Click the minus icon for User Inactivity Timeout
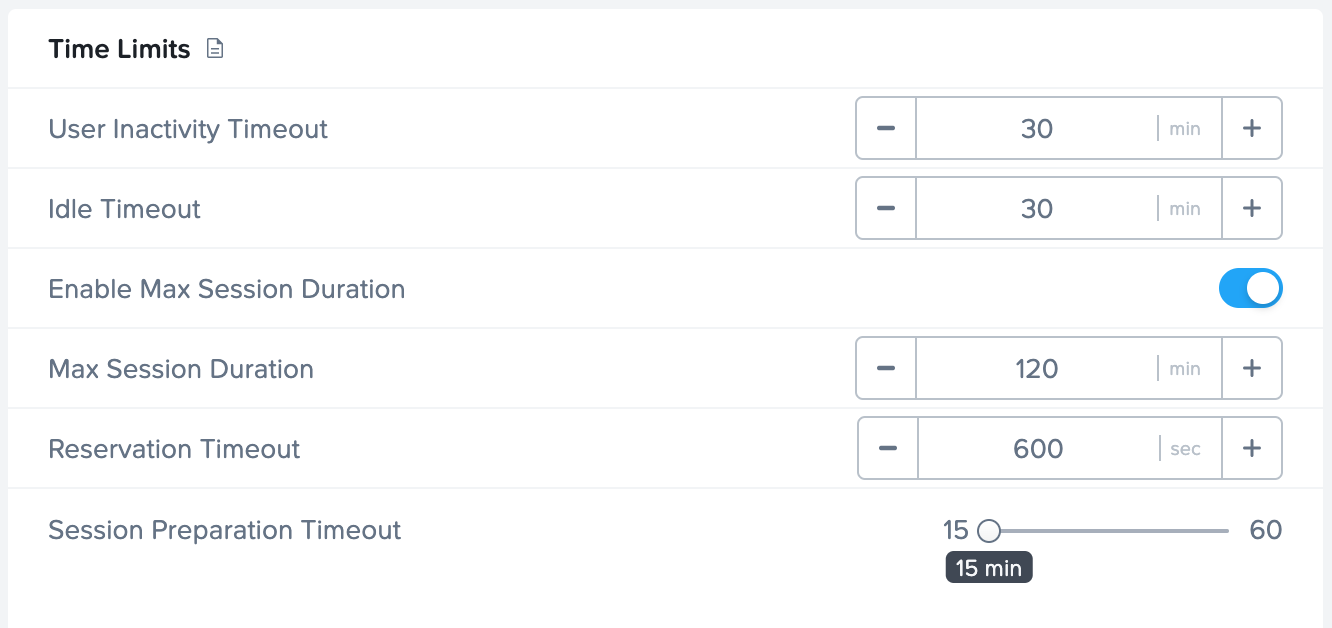The image size is (1332, 628). tap(886, 128)
